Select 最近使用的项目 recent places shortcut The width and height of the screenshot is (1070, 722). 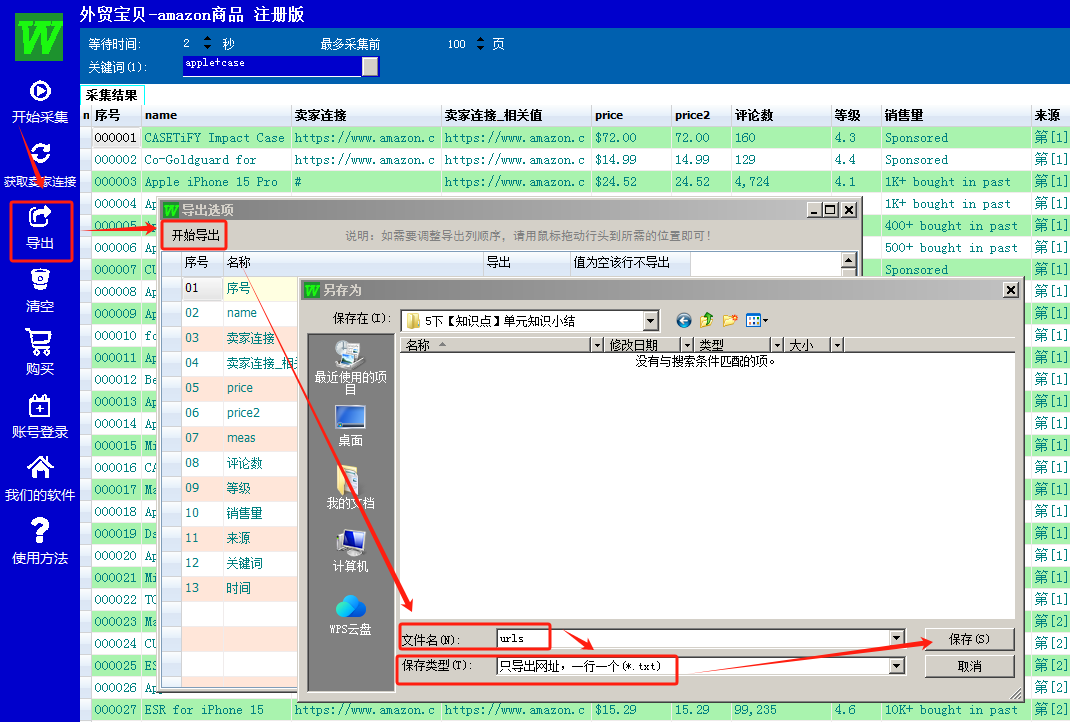350,367
